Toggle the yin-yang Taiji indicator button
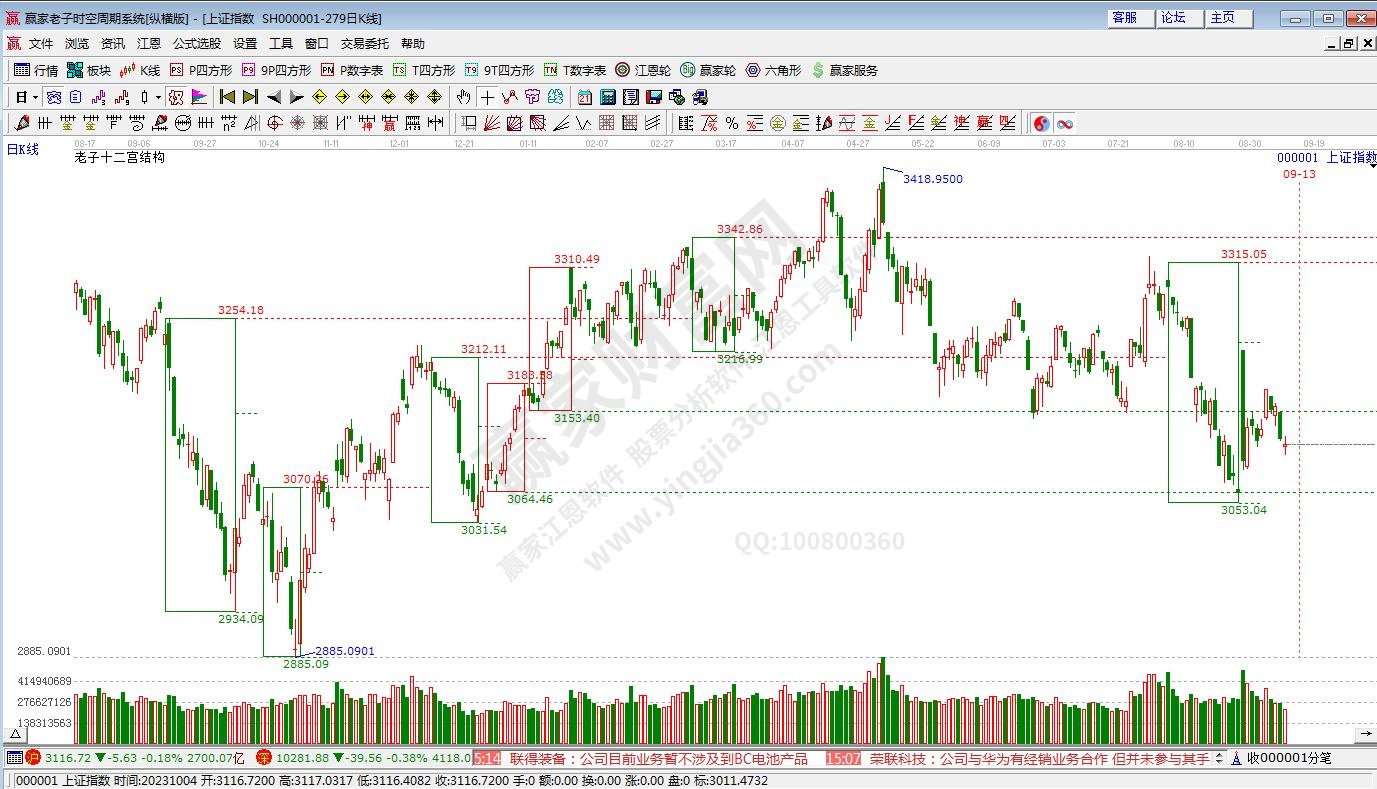The width and height of the screenshot is (1377, 789). pos(1041,123)
